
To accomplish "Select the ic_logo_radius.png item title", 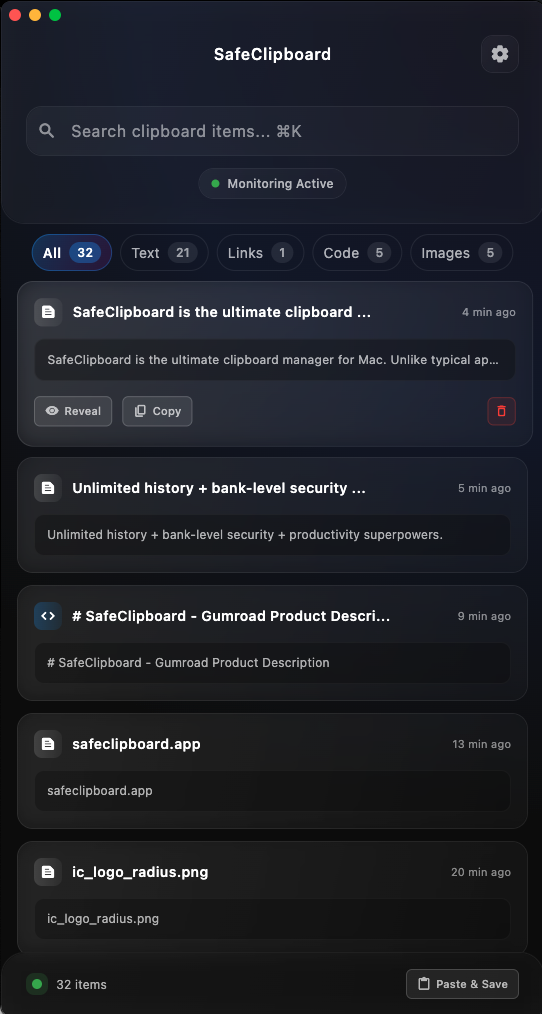I will (140, 872).
